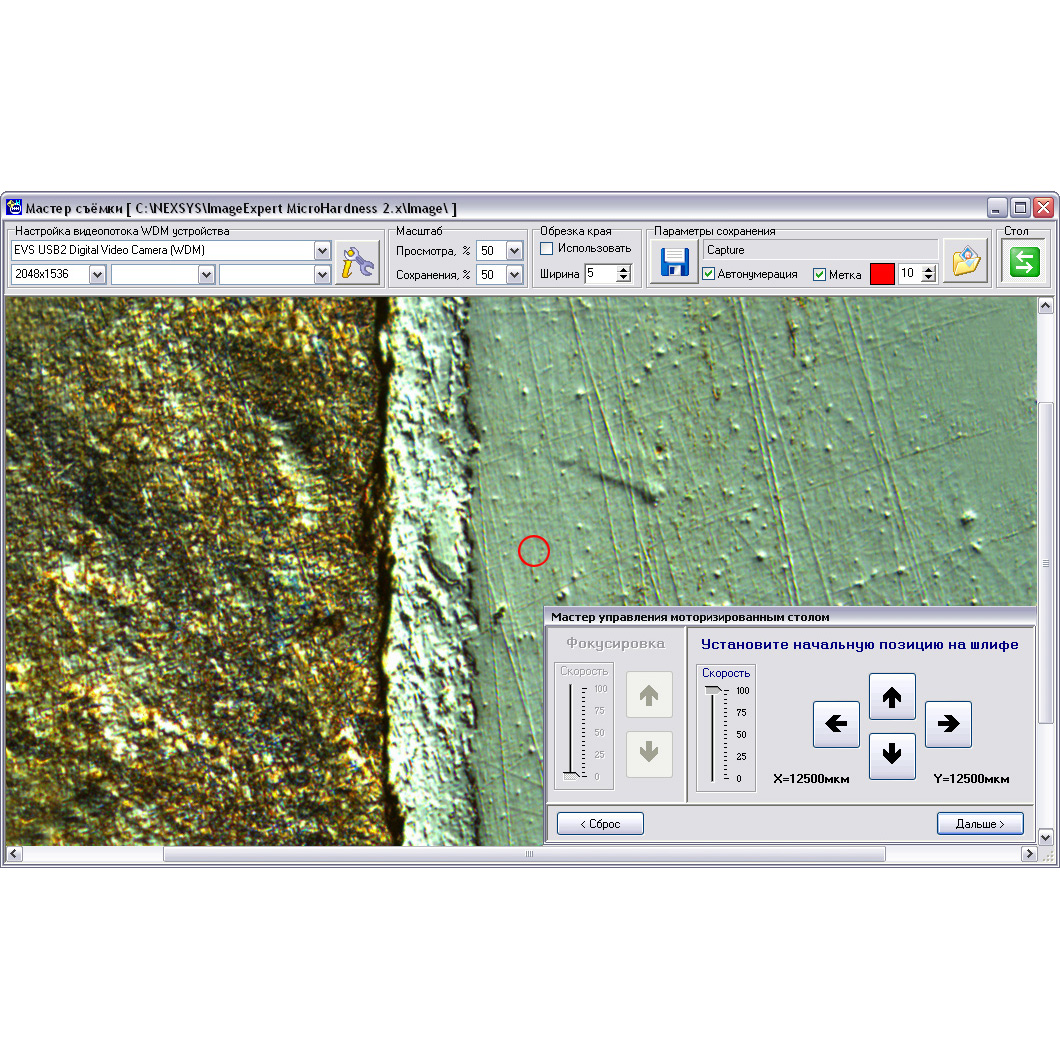Open the image folder icon
Screen dimensions: 1060x1060
(x=965, y=262)
